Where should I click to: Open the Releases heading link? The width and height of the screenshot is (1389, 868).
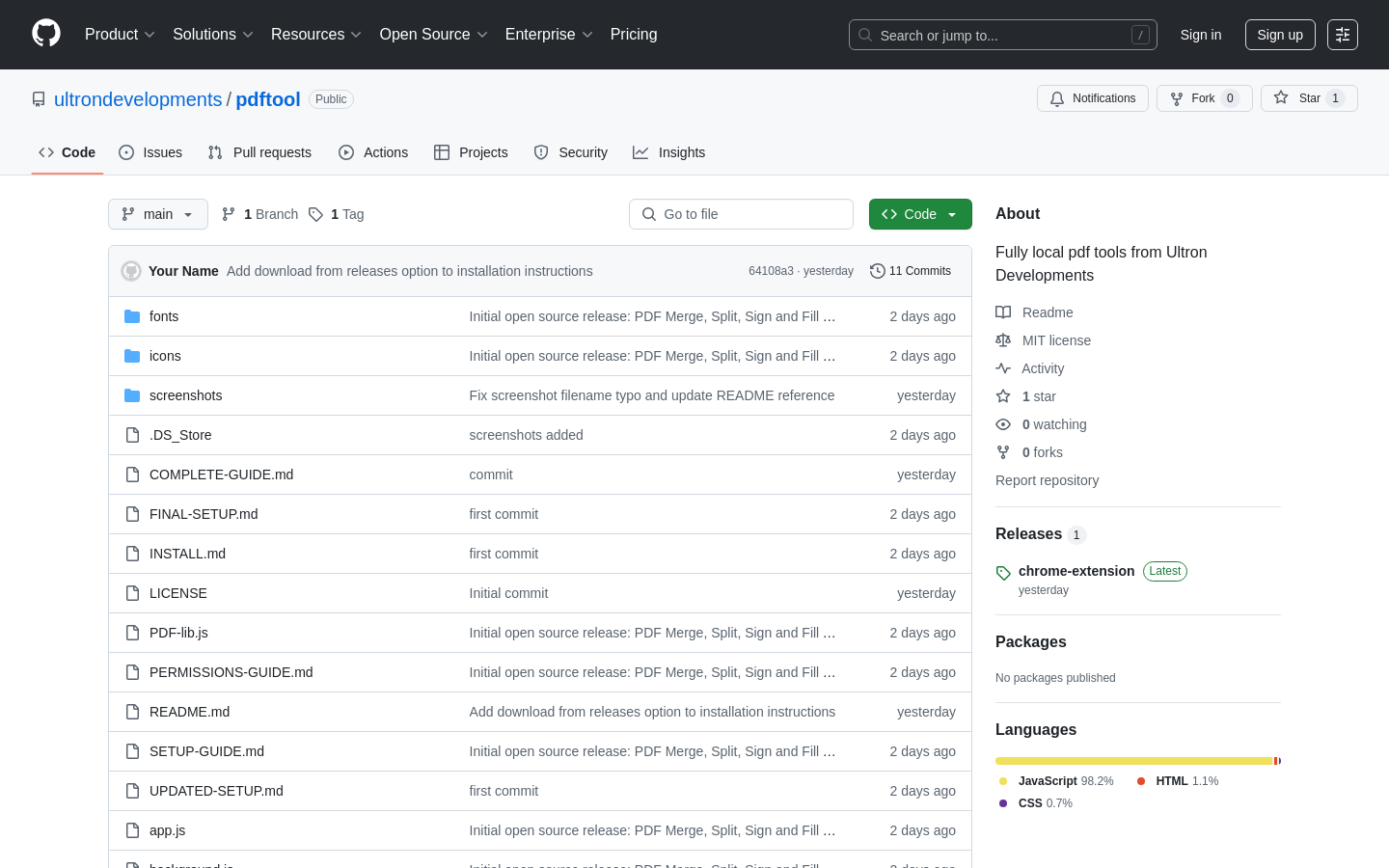click(x=1028, y=534)
